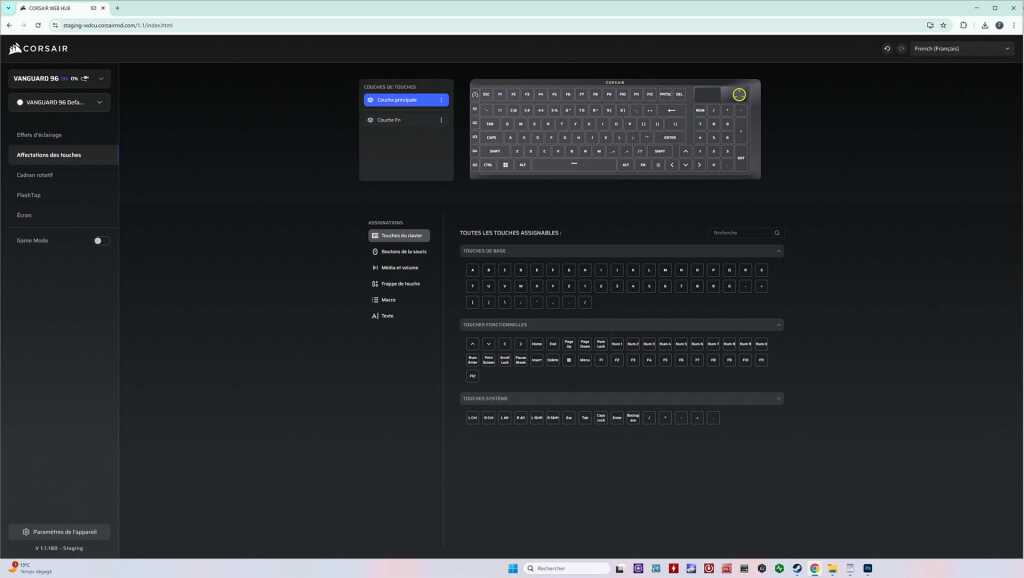Select Média et volume assignment category
Viewport: 1024px width, 578px height.
tap(399, 268)
